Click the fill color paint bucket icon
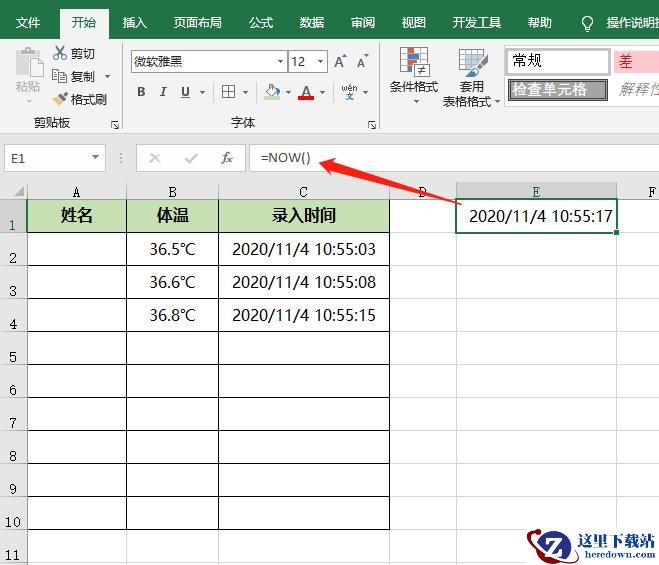This screenshot has height=565, width=659. [272, 92]
